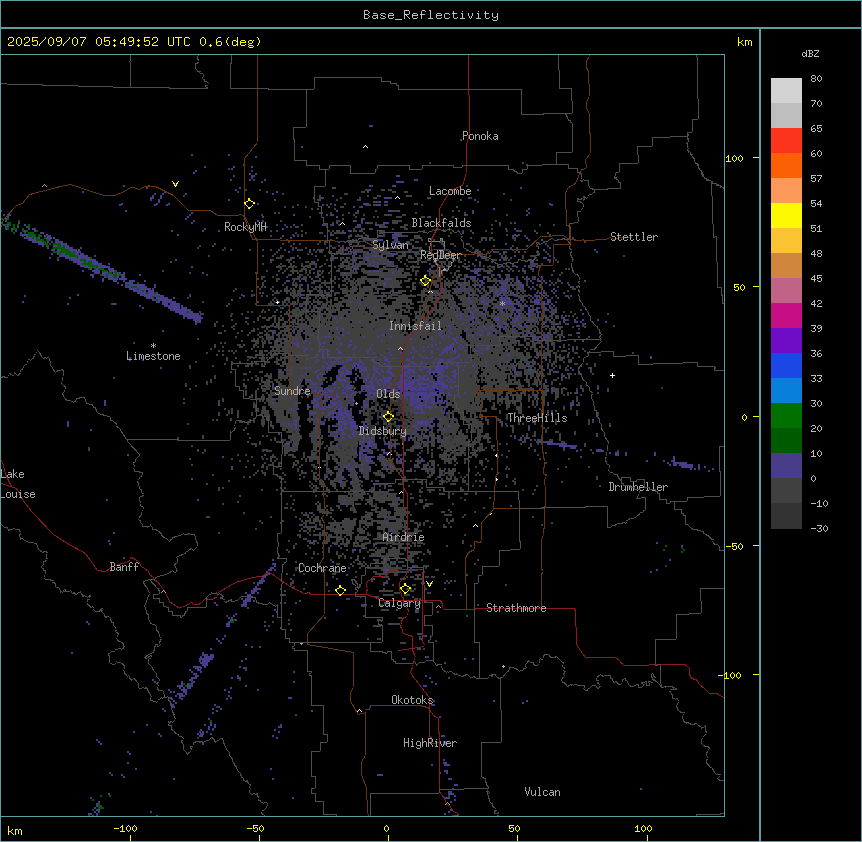862x842 pixels.
Task: Click the km unit label at top right
Action: pos(745,42)
